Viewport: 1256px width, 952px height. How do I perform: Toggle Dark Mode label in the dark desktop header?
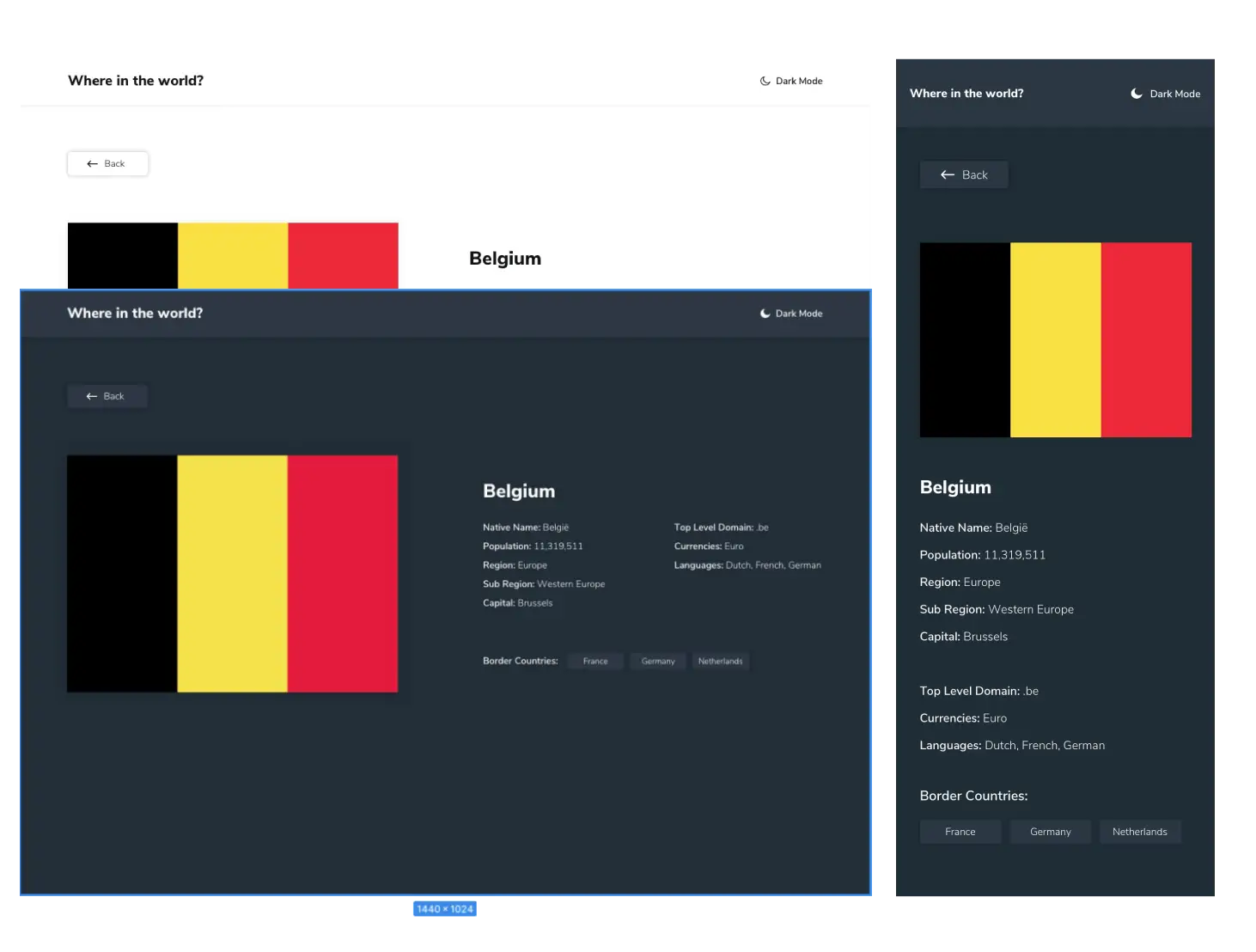coord(799,314)
